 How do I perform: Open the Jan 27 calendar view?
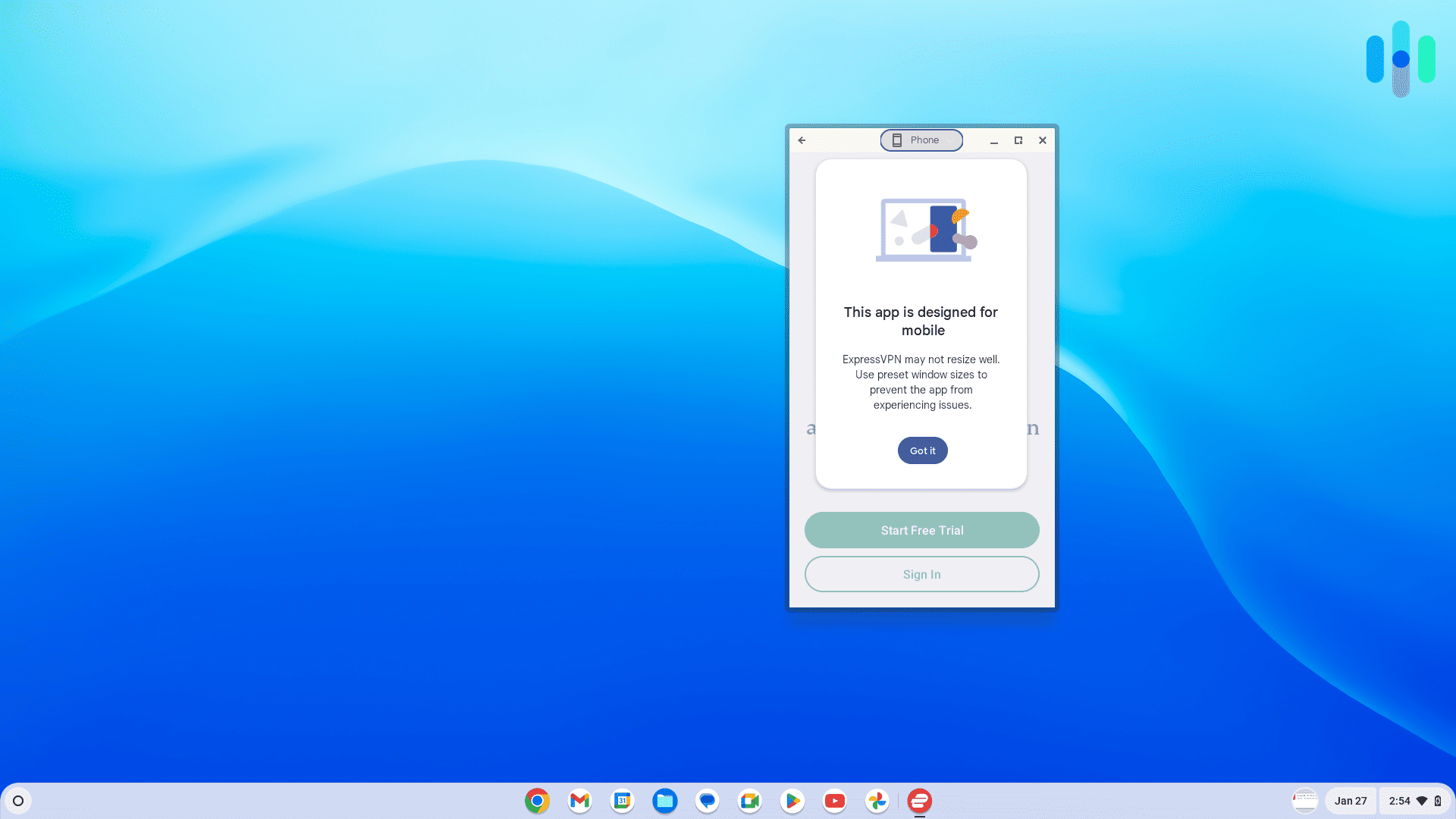pos(1351,800)
